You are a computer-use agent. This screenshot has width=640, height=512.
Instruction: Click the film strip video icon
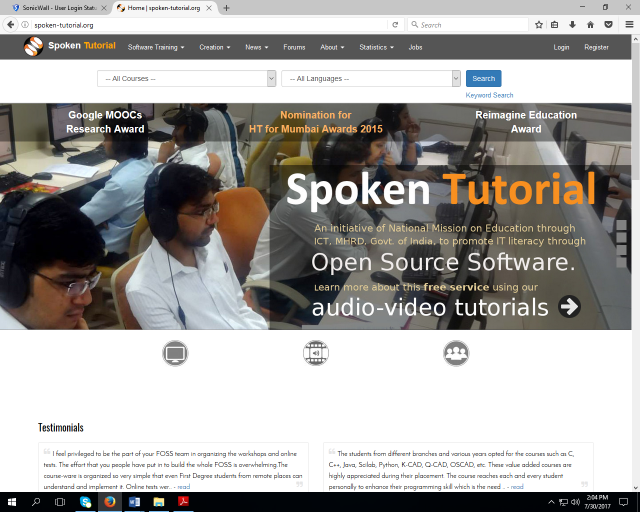[315, 353]
